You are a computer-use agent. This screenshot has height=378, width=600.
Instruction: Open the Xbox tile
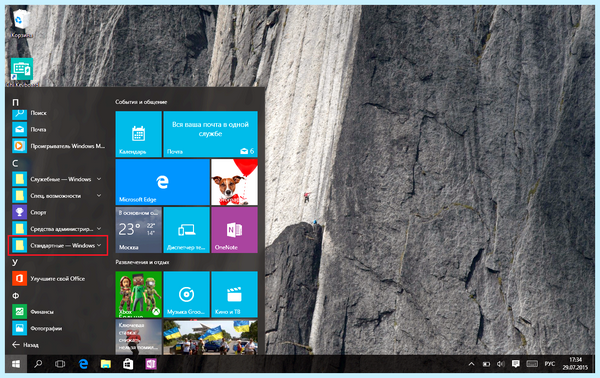tap(139, 294)
